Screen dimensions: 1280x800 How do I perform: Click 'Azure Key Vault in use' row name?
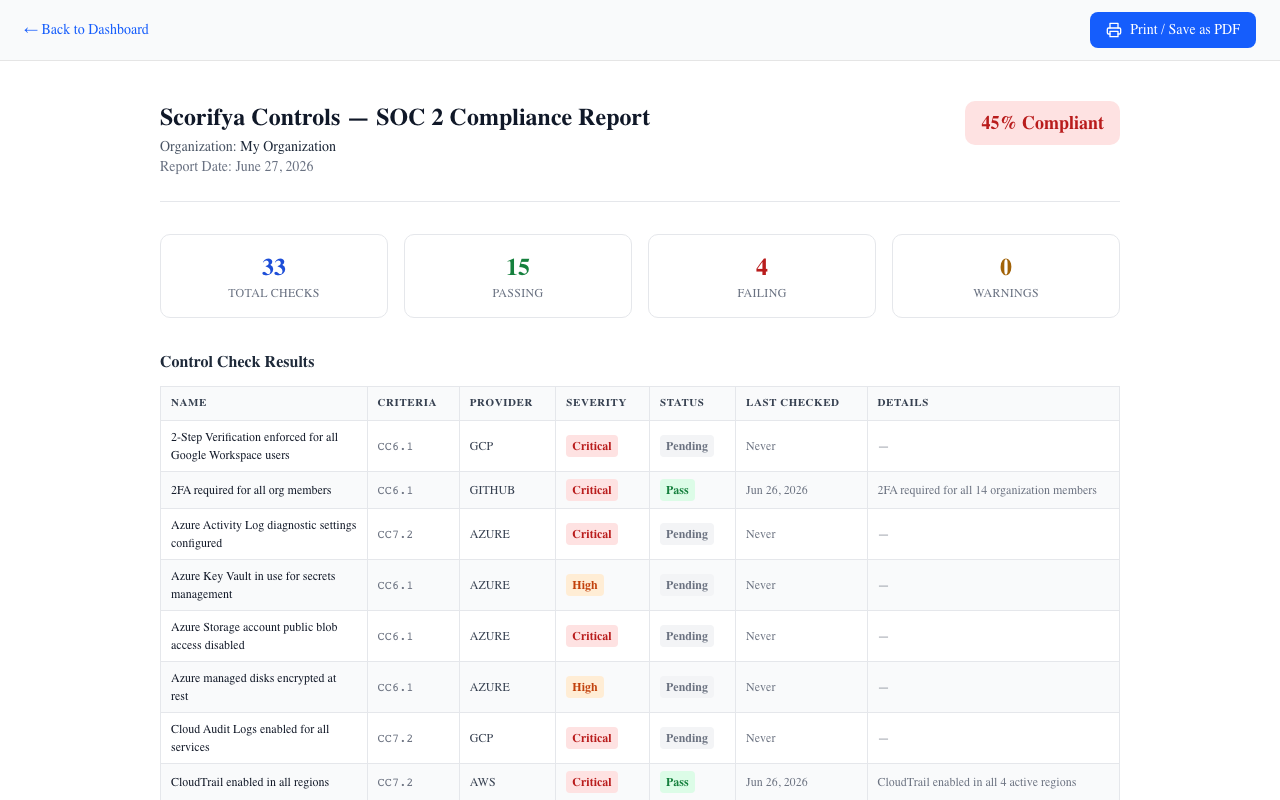(x=253, y=585)
